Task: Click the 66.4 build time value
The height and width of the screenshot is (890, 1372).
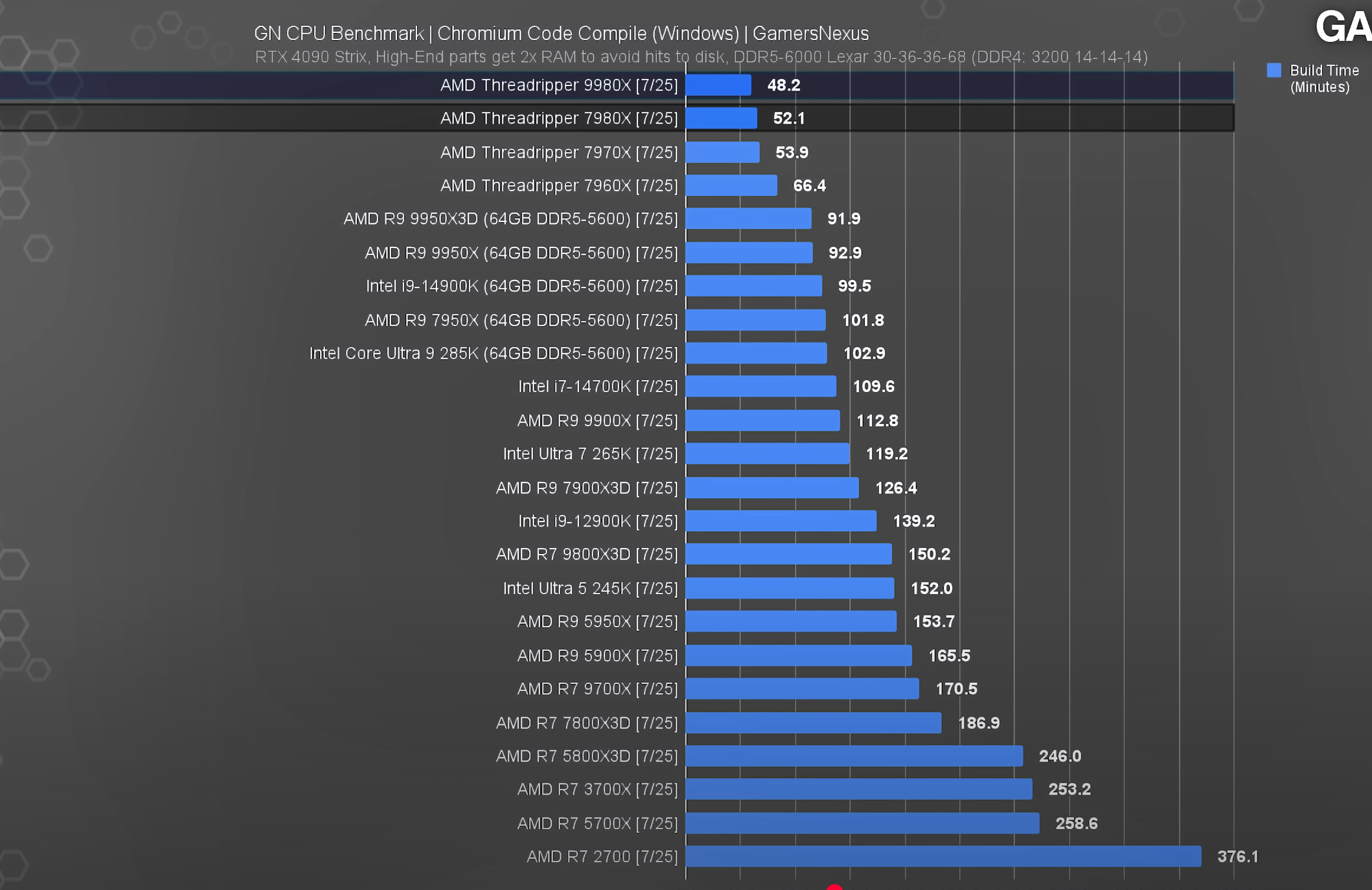Action: tap(809, 185)
